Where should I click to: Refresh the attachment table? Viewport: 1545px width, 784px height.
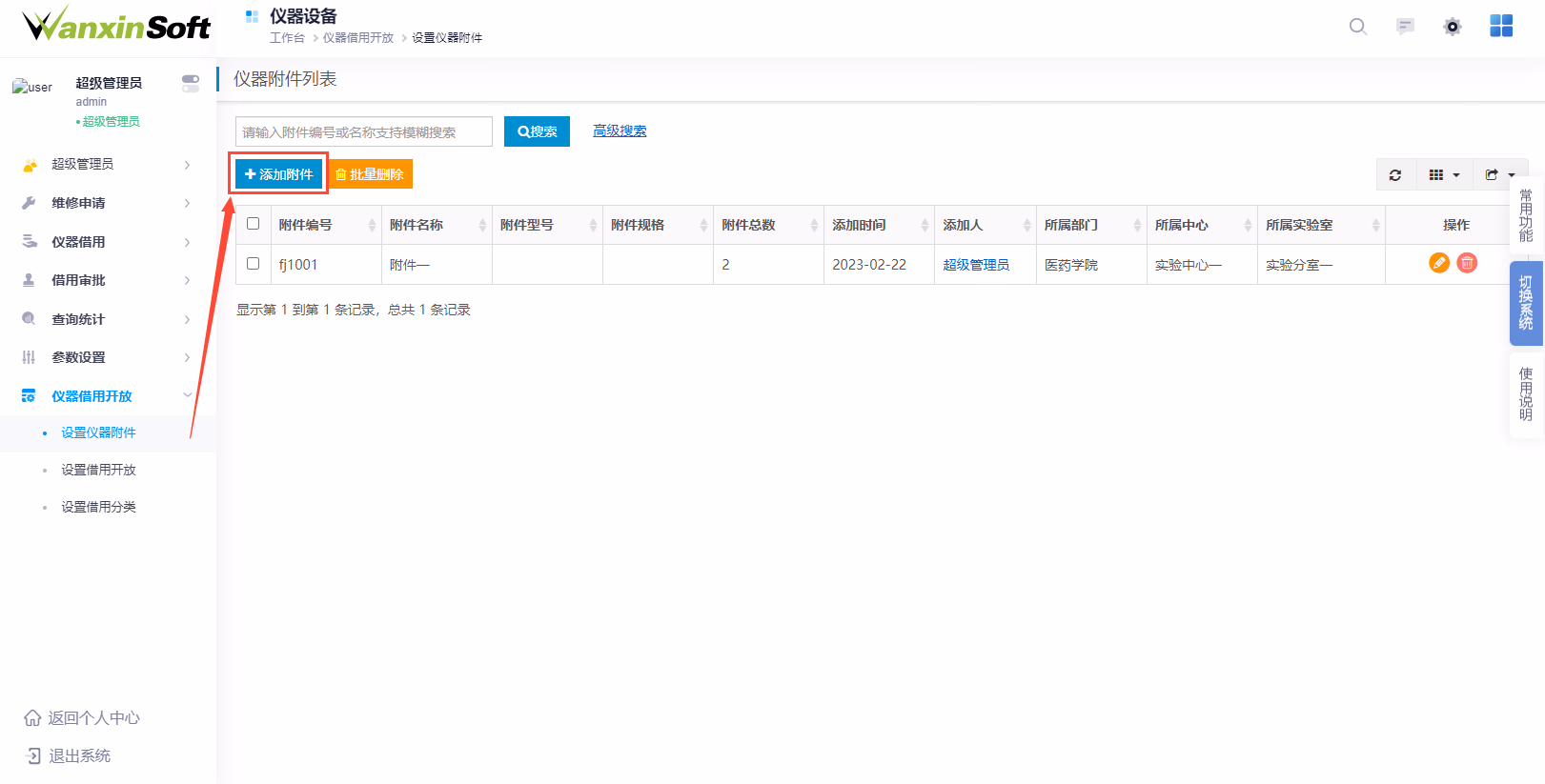1395,175
